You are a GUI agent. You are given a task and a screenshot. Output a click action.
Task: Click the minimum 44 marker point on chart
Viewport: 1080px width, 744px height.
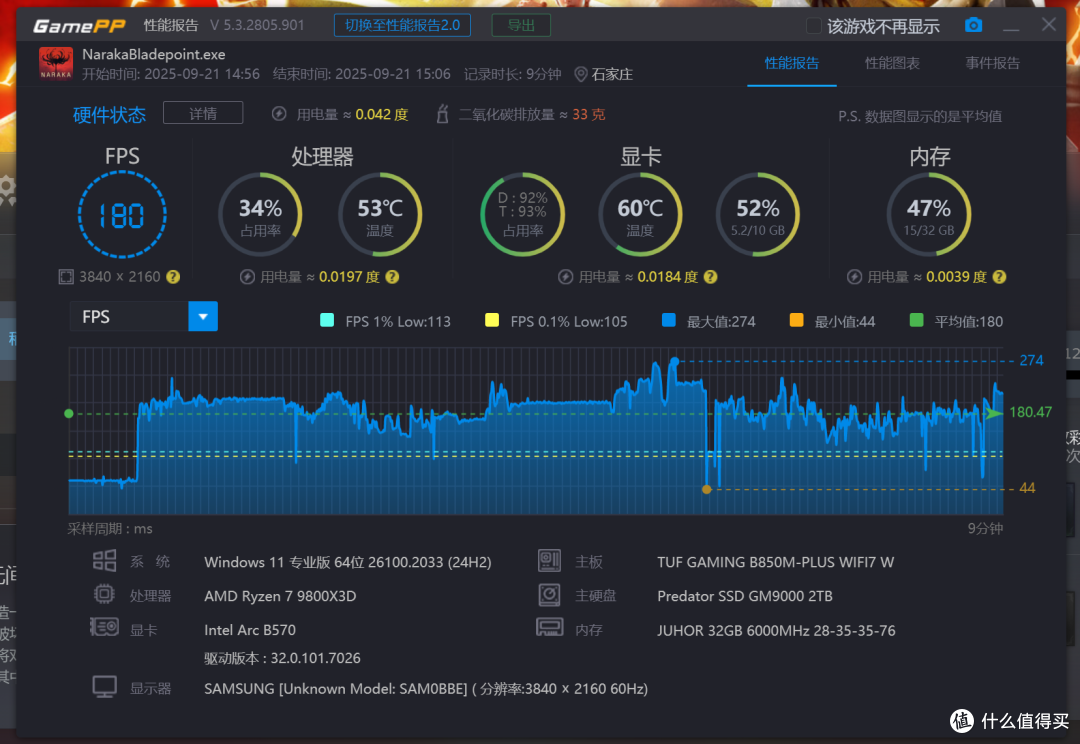tap(707, 489)
